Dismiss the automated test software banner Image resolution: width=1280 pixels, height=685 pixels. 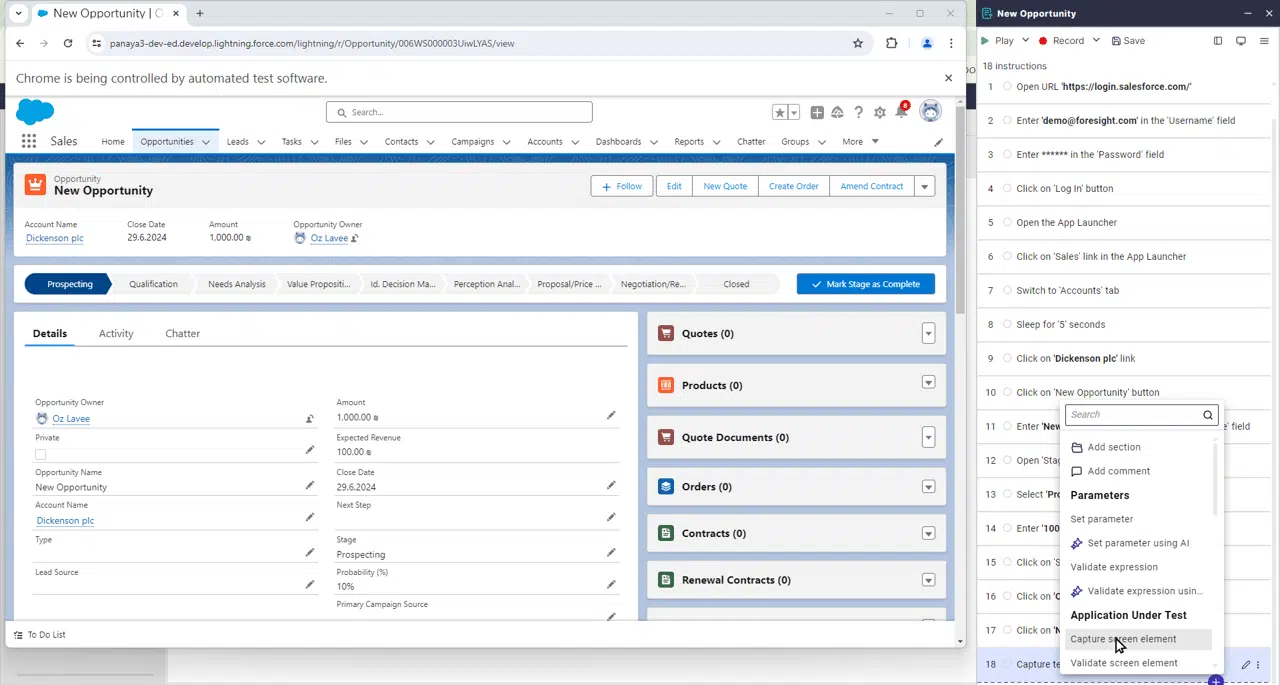(948, 78)
